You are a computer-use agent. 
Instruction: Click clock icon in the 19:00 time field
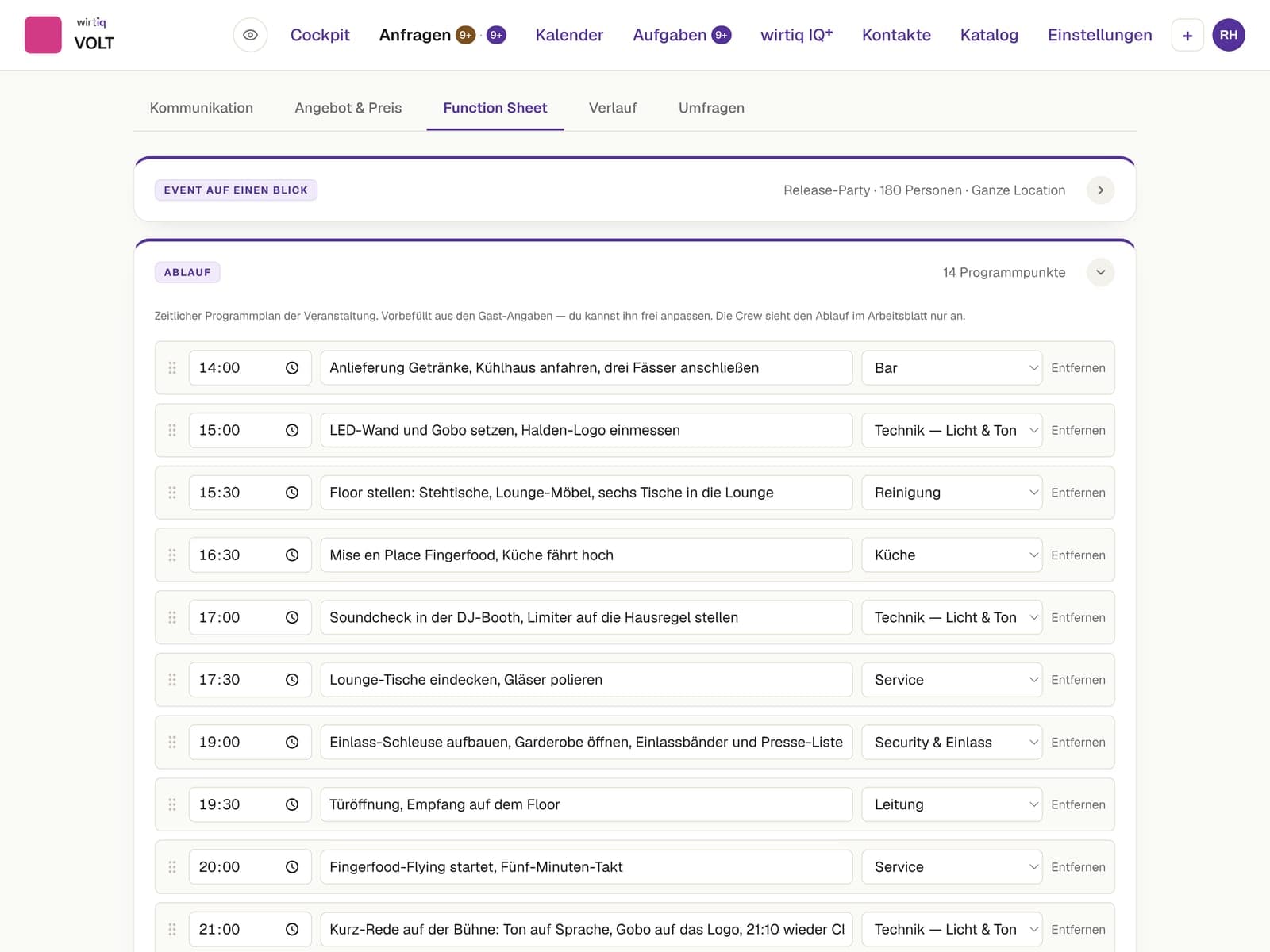(292, 743)
